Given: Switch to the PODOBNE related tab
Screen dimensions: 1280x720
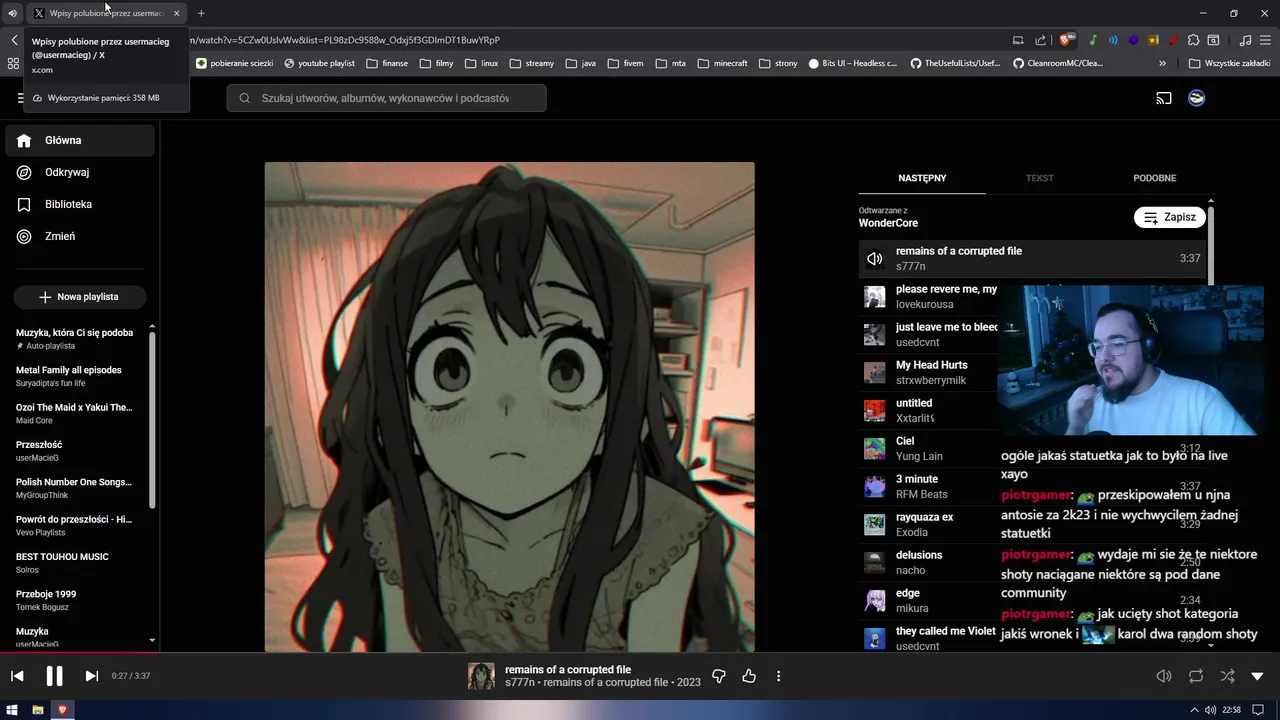Looking at the screenshot, I should pos(1154,178).
